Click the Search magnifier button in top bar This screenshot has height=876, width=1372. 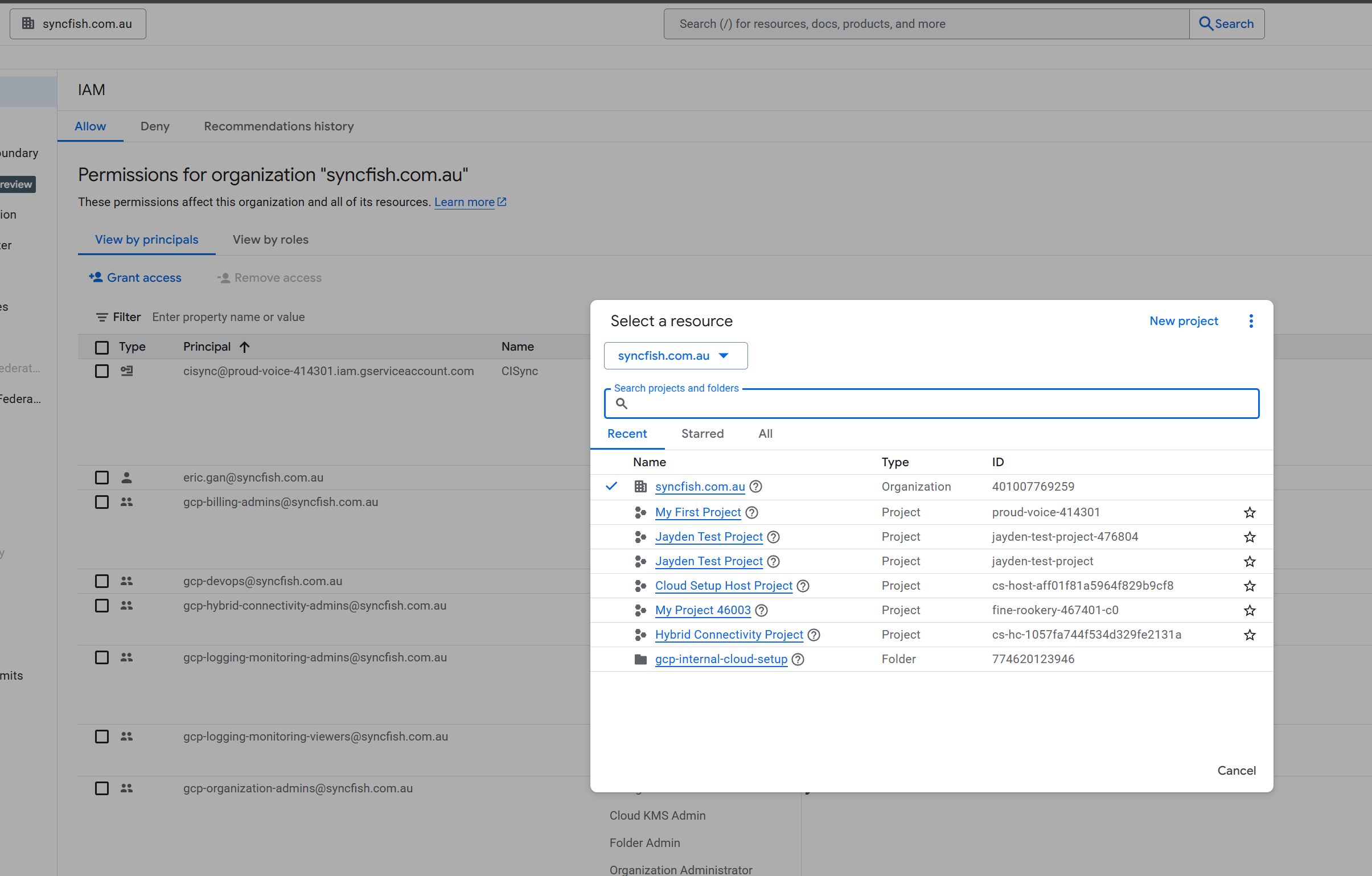click(1226, 23)
